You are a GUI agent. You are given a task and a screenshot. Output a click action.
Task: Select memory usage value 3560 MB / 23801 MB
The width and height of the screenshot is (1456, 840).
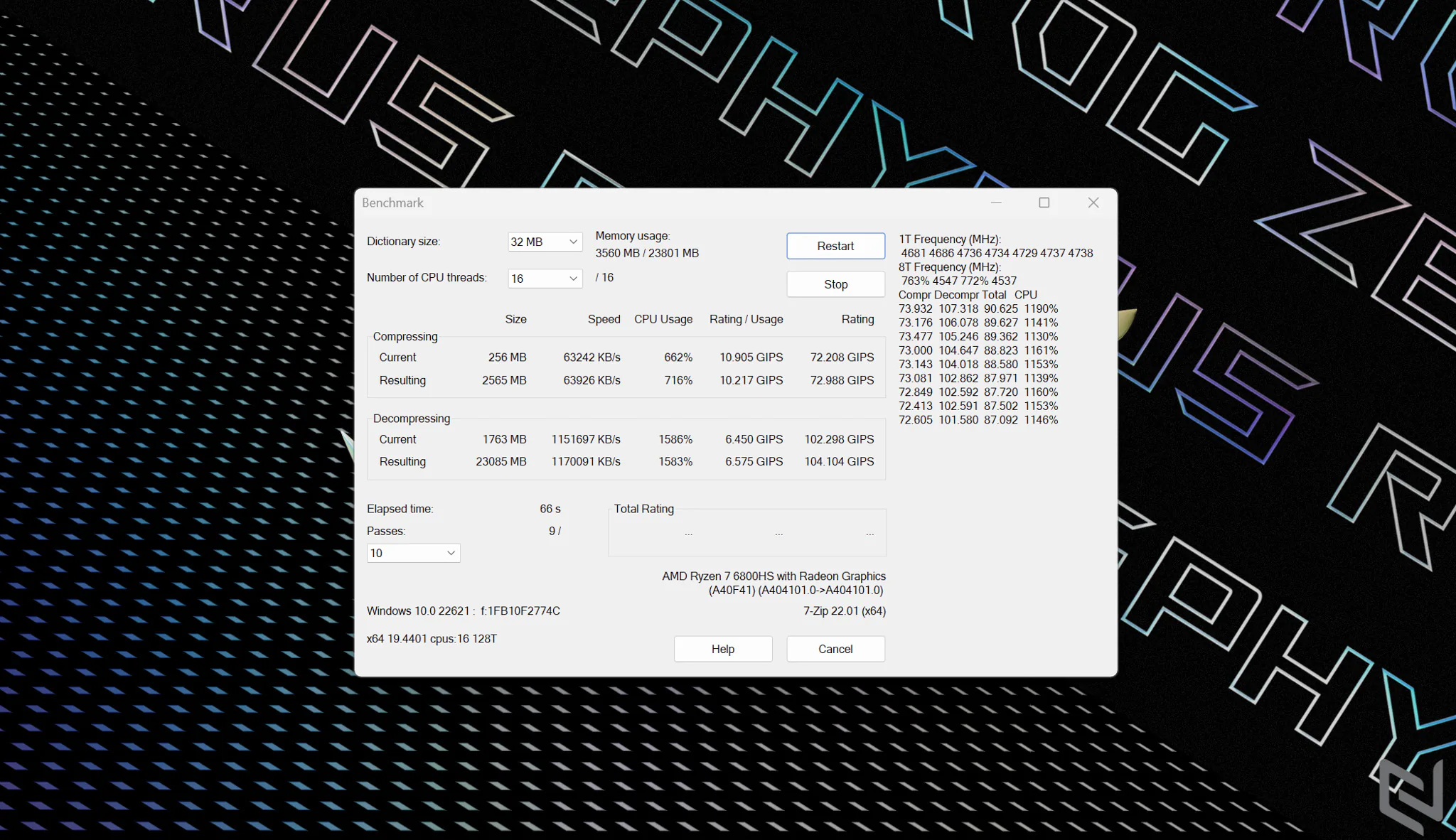(x=647, y=253)
